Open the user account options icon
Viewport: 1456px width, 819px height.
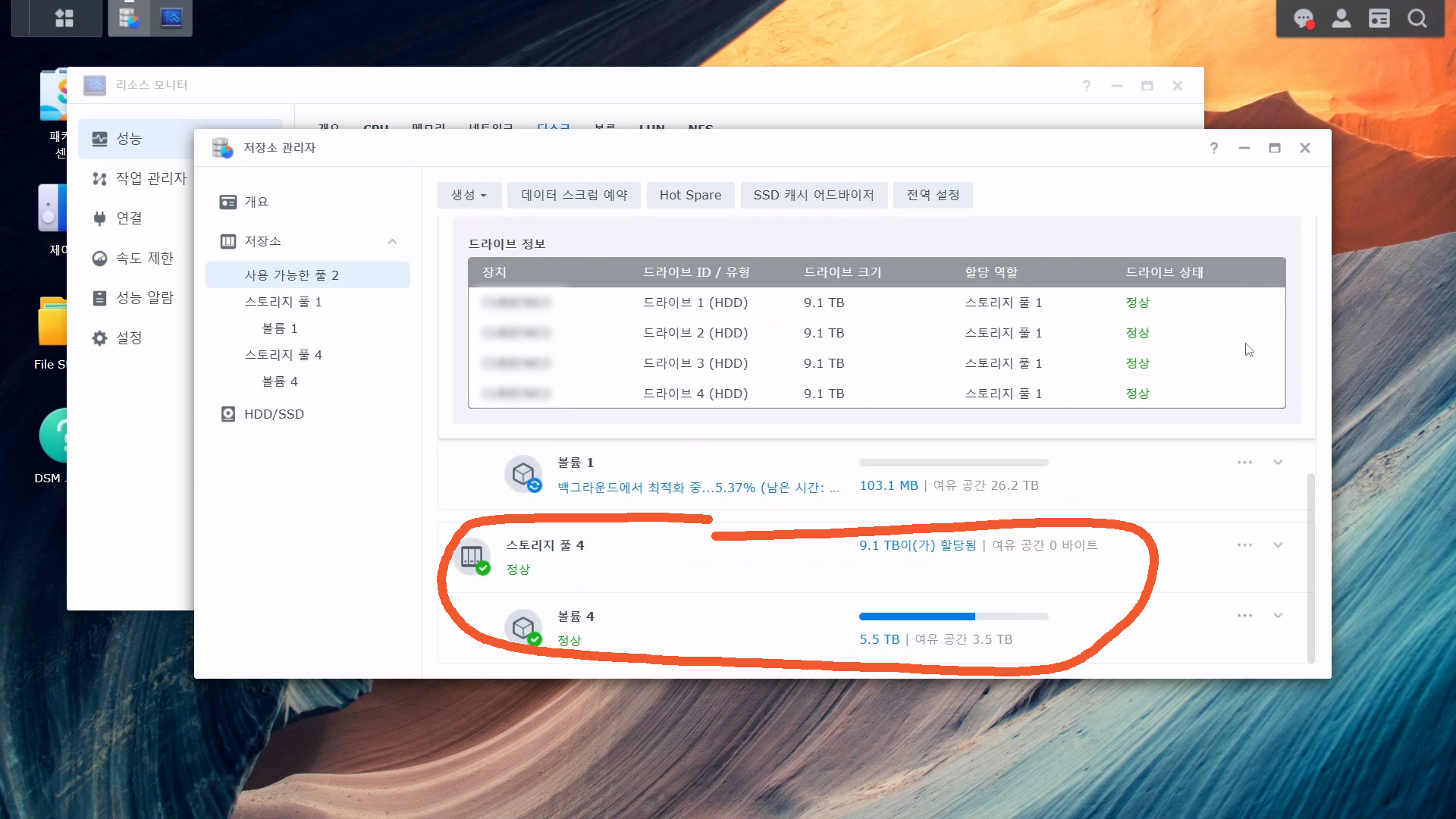tap(1341, 18)
